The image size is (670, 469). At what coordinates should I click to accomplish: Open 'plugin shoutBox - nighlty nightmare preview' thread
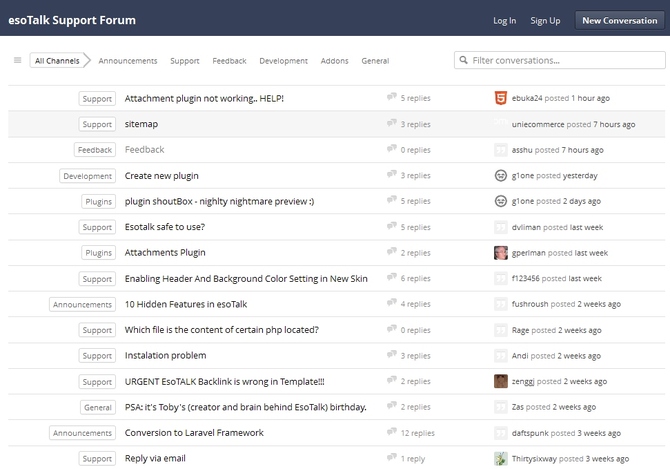click(219, 201)
